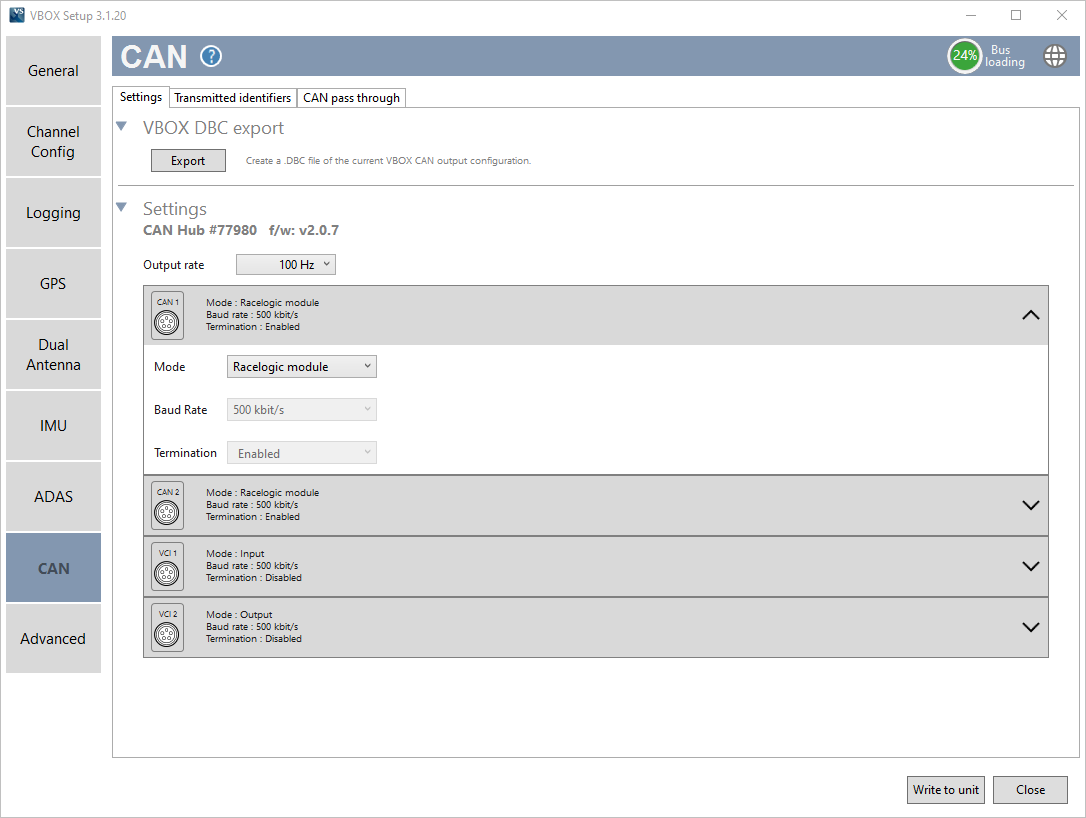Viewport: 1086px width, 818px height.
Task: Collapse the CAN 1 port panel chevron
Action: click(x=1031, y=315)
